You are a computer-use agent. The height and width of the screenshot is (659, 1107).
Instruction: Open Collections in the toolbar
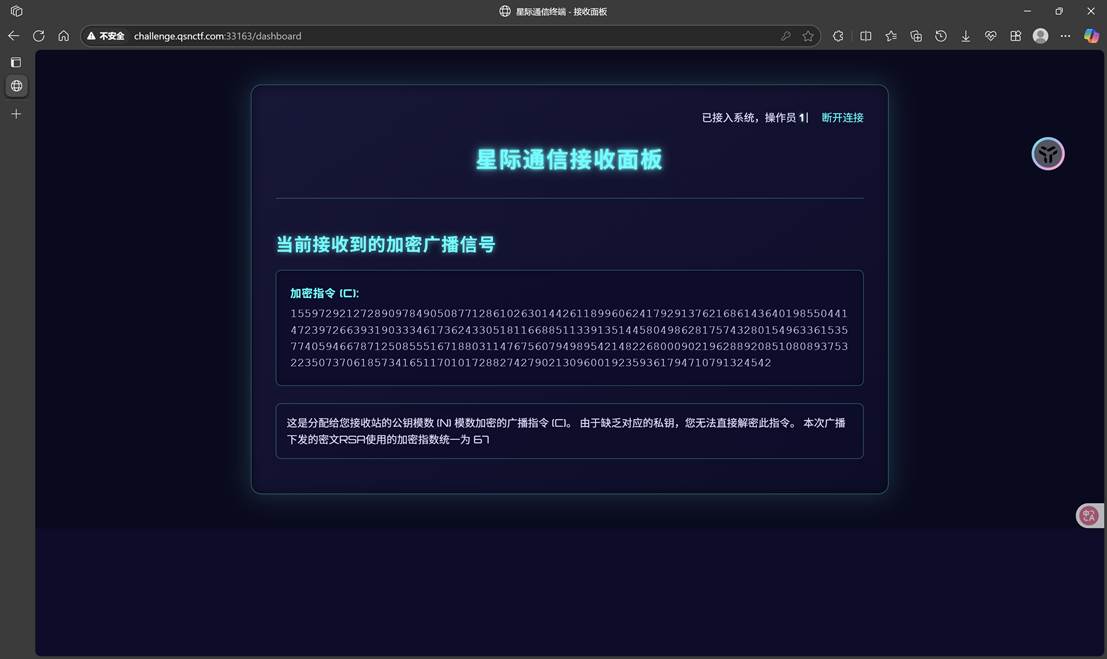point(915,36)
